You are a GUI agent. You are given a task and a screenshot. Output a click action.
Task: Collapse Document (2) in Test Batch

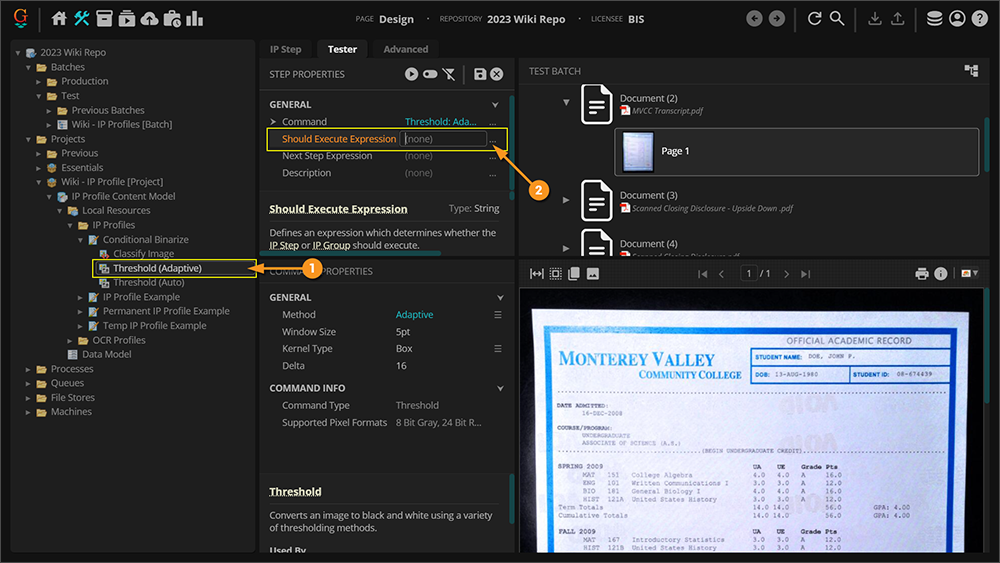[x=566, y=102]
